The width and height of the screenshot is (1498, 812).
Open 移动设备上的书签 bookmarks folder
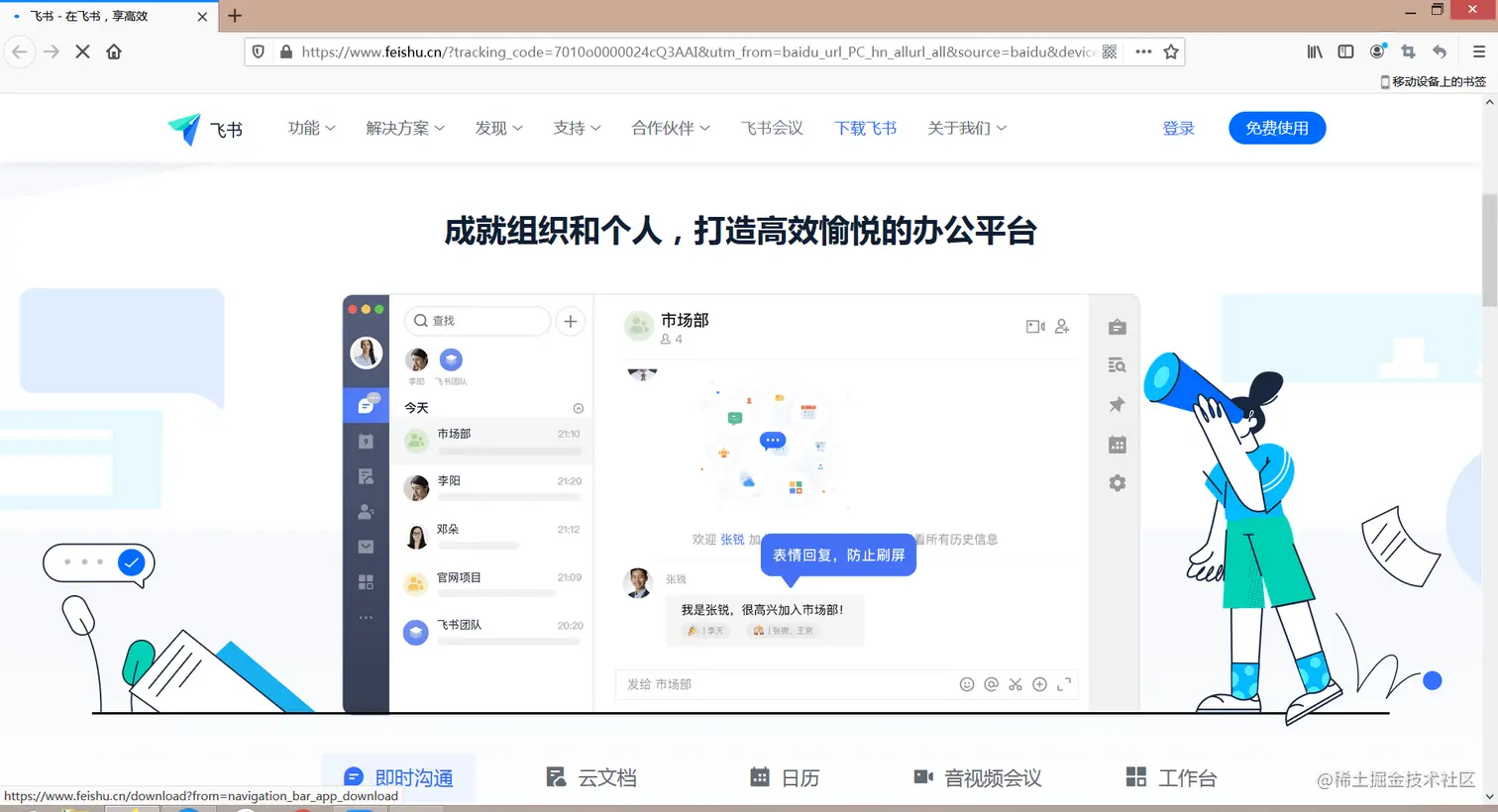[1434, 81]
